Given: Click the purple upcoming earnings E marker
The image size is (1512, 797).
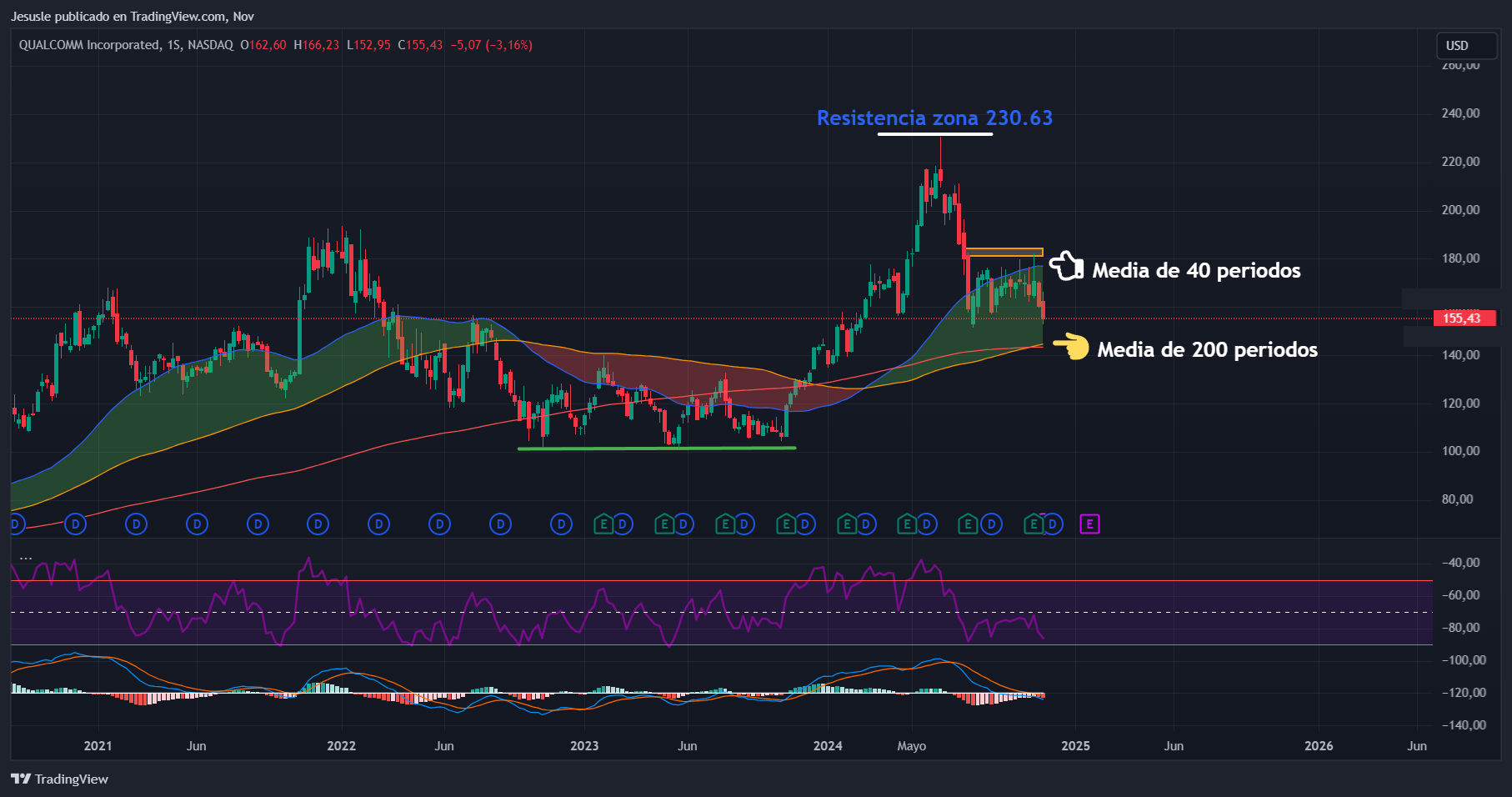Looking at the screenshot, I should tap(1089, 524).
